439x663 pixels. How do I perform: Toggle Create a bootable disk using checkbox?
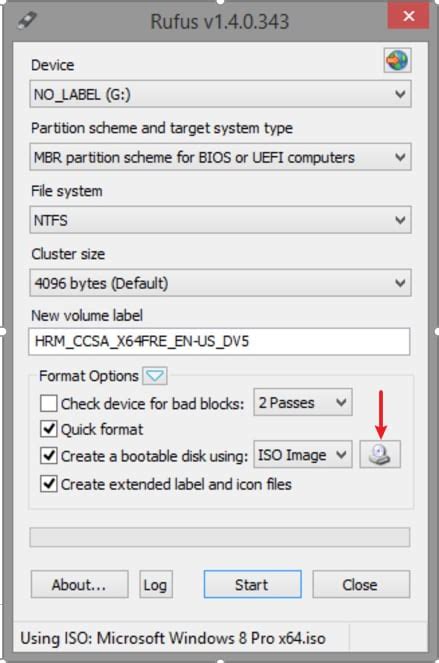click(49, 455)
